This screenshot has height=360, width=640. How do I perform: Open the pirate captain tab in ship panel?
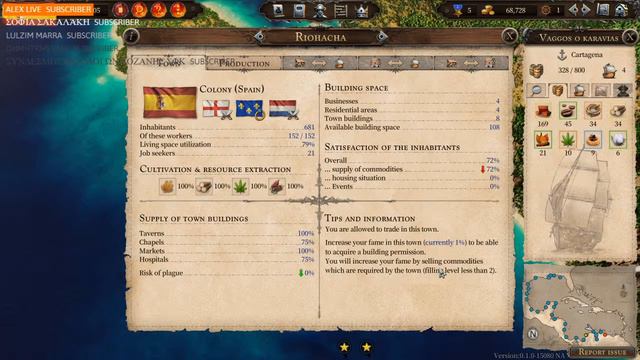[x=622, y=90]
